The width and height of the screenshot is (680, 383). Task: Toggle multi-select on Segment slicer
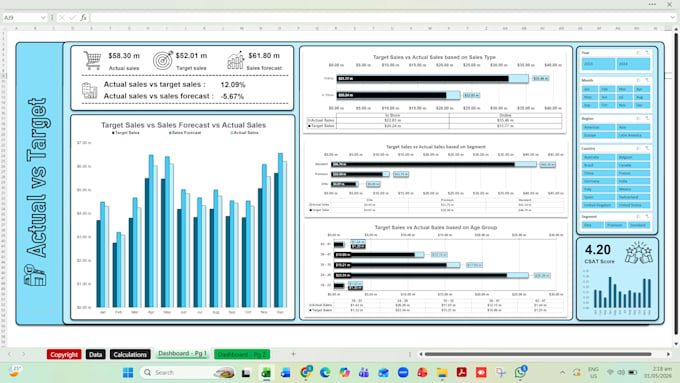coord(638,216)
